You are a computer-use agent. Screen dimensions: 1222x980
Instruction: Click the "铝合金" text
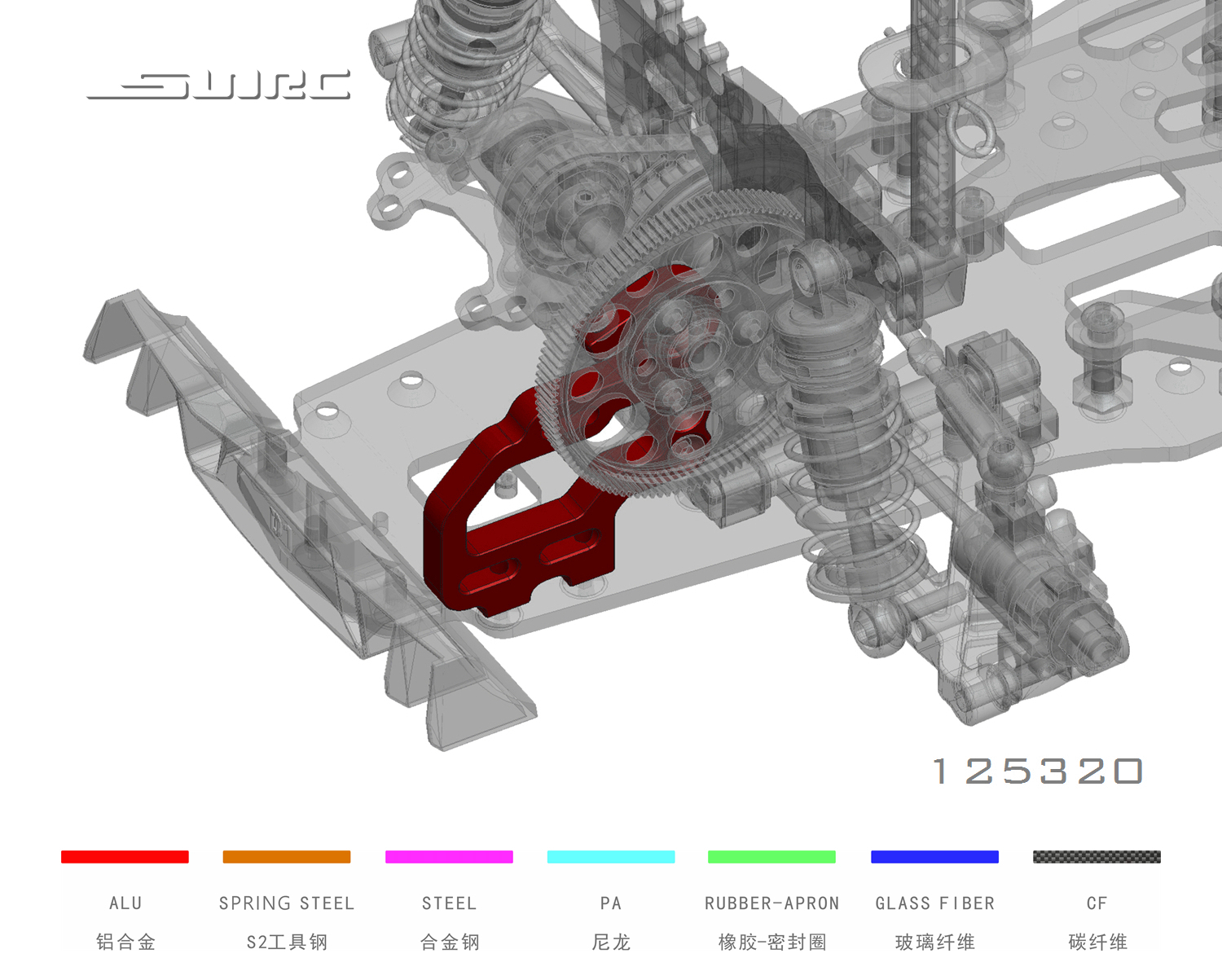click(x=125, y=943)
